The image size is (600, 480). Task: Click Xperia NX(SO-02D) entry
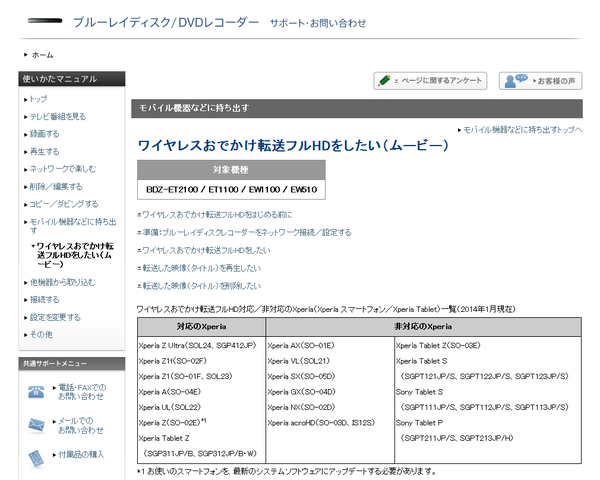tap(301, 407)
